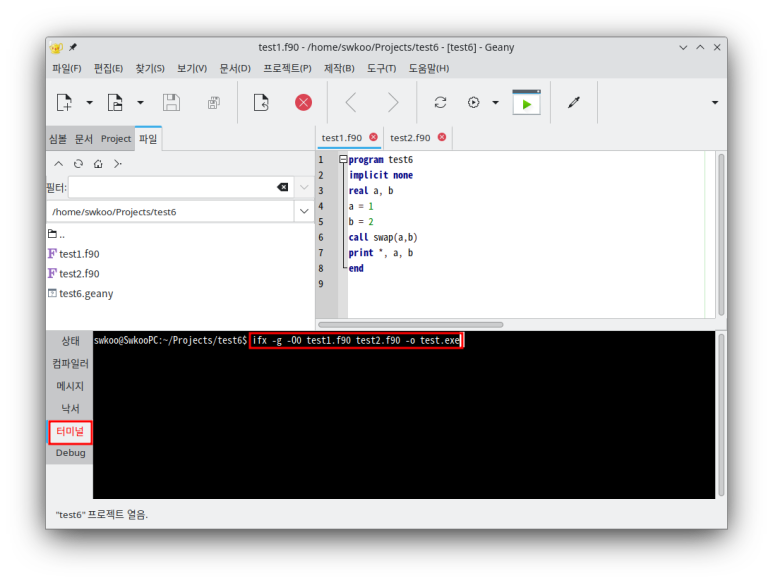
Task: Open the 제작(B) menu
Action: 339,68
